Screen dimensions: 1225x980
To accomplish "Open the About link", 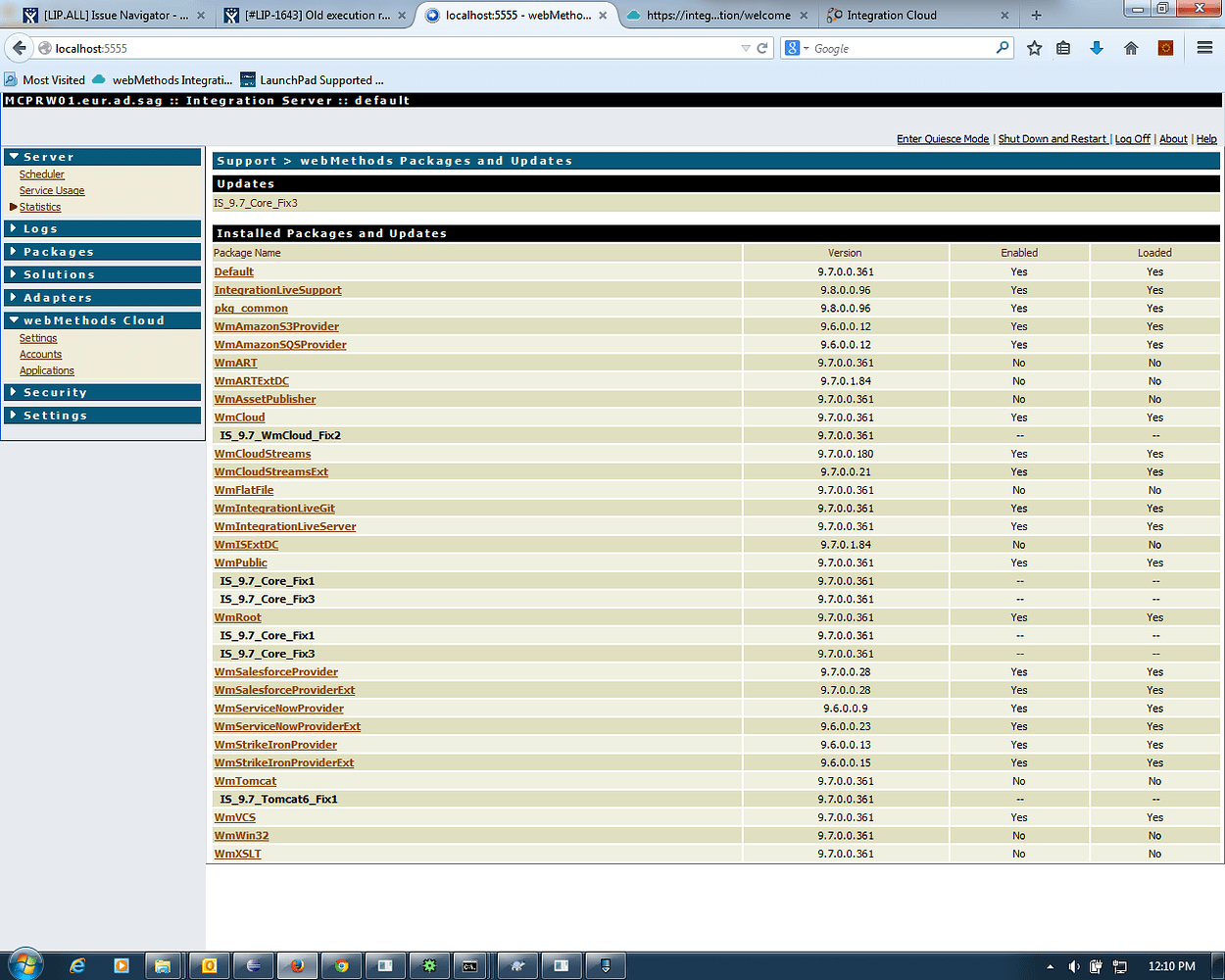I will click(x=1173, y=139).
